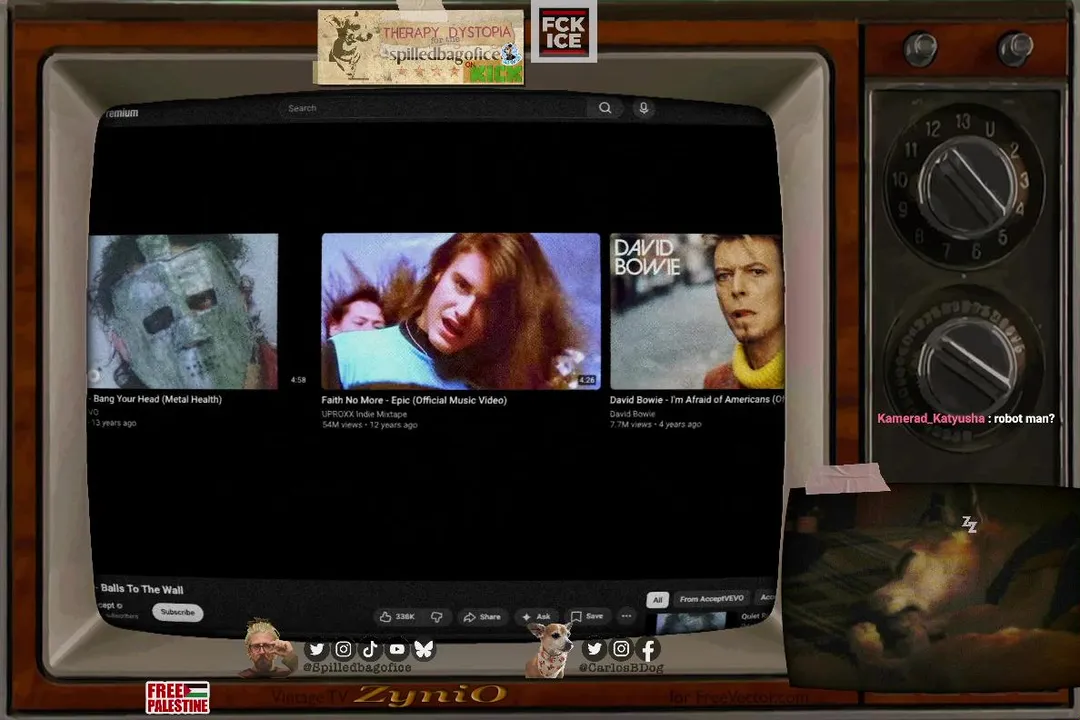Click the Instagram icon above @Spilledbagofice

pos(343,649)
